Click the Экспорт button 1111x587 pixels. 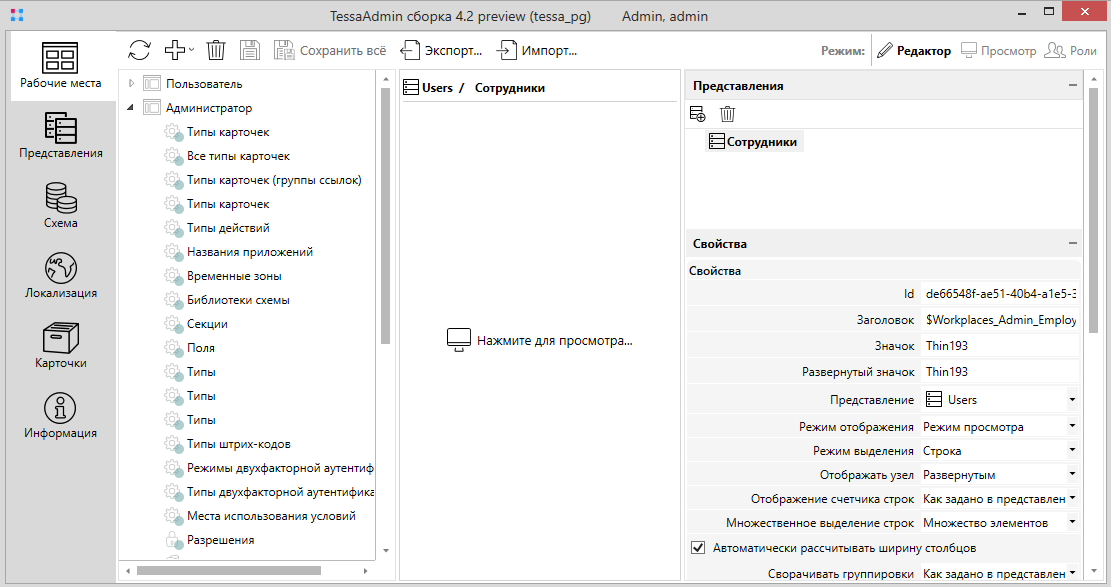[442, 50]
